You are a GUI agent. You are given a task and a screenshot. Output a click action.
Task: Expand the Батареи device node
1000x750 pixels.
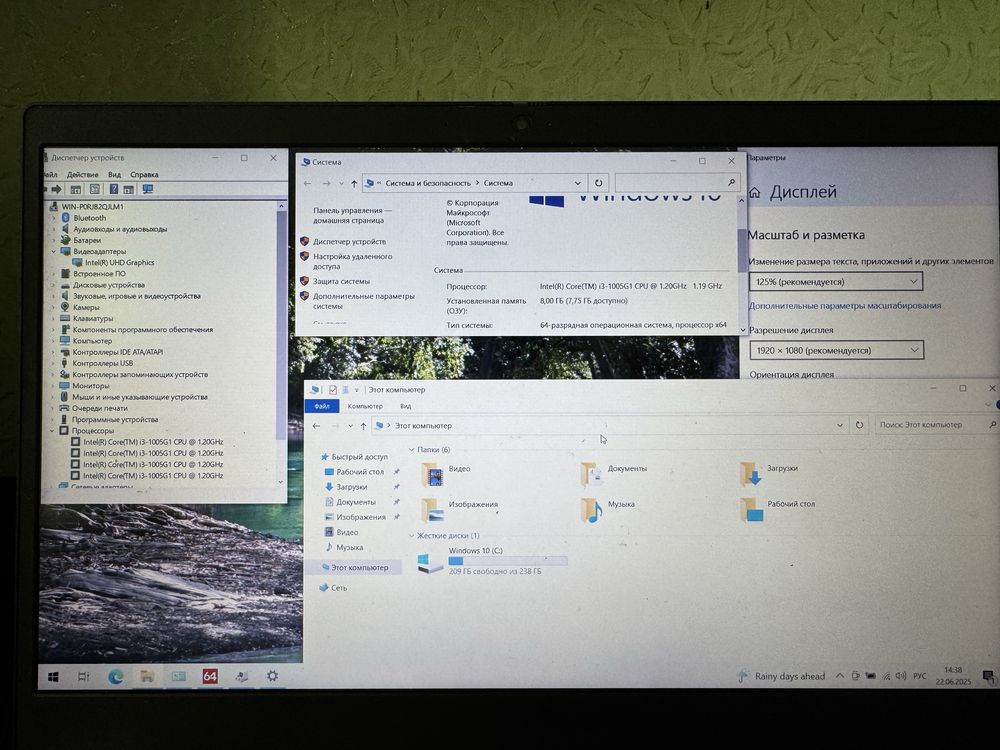click(54, 240)
